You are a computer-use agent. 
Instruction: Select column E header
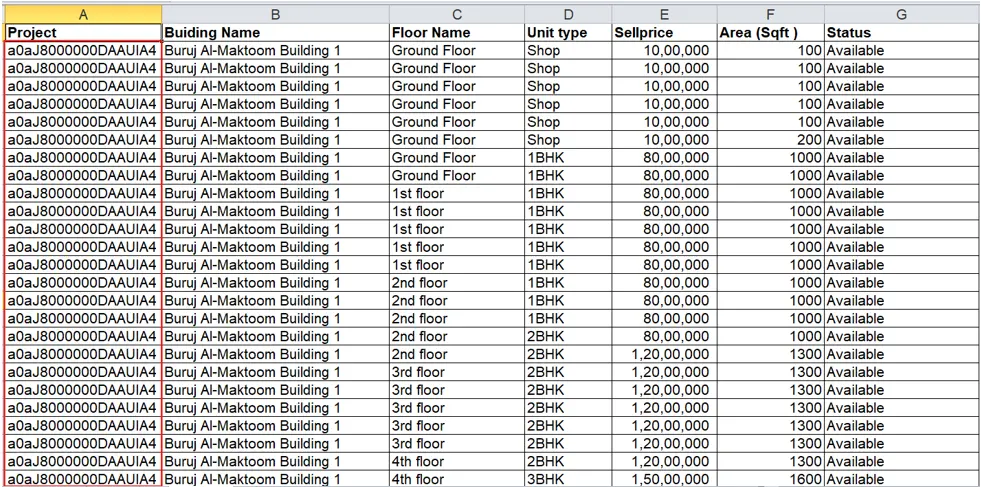(x=664, y=14)
